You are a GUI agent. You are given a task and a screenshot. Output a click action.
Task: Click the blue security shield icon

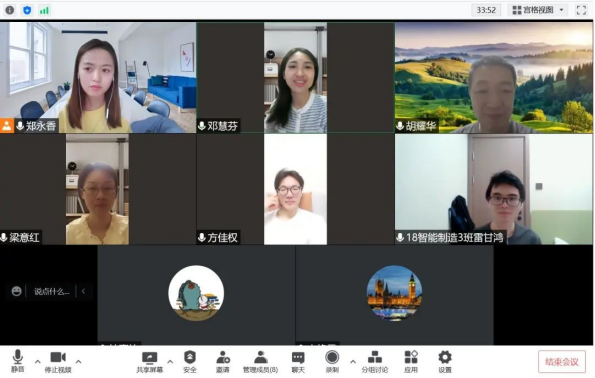click(x=27, y=10)
